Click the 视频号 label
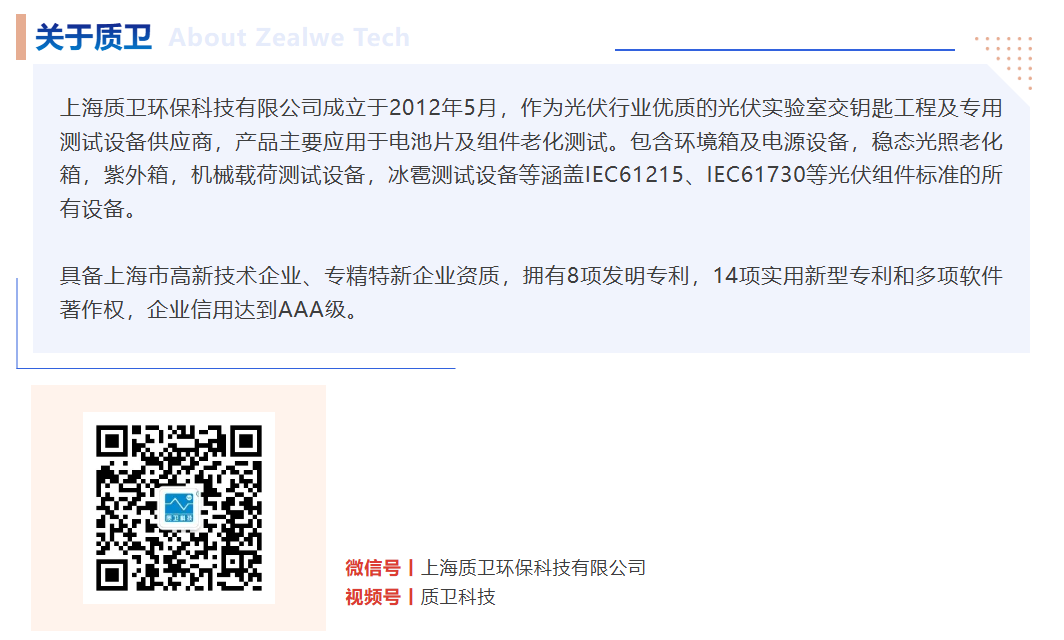The image size is (1064, 640). click(x=373, y=597)
